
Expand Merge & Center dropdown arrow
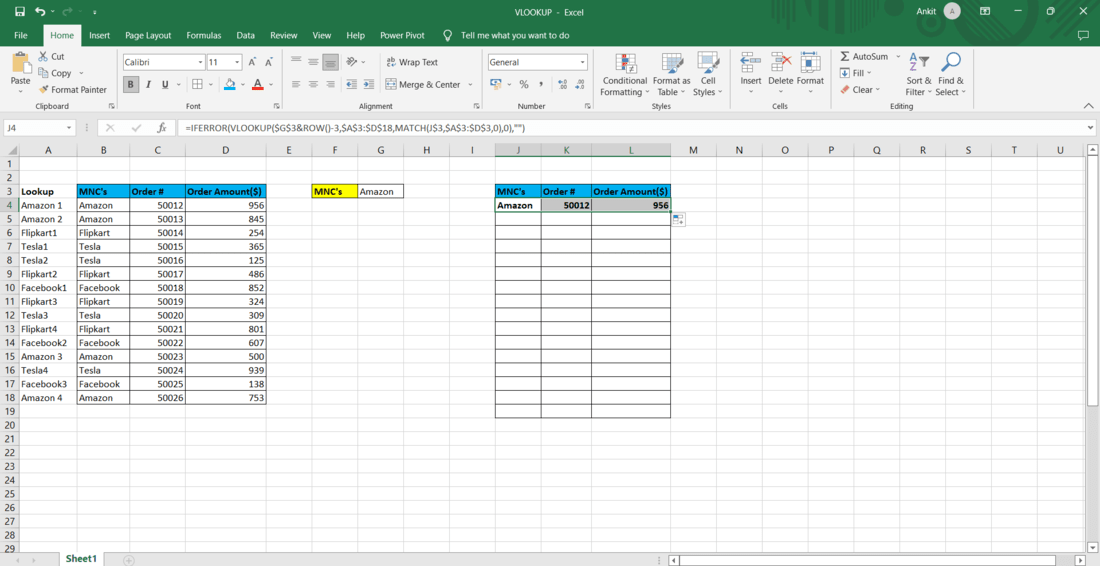[x=470, y=85]
